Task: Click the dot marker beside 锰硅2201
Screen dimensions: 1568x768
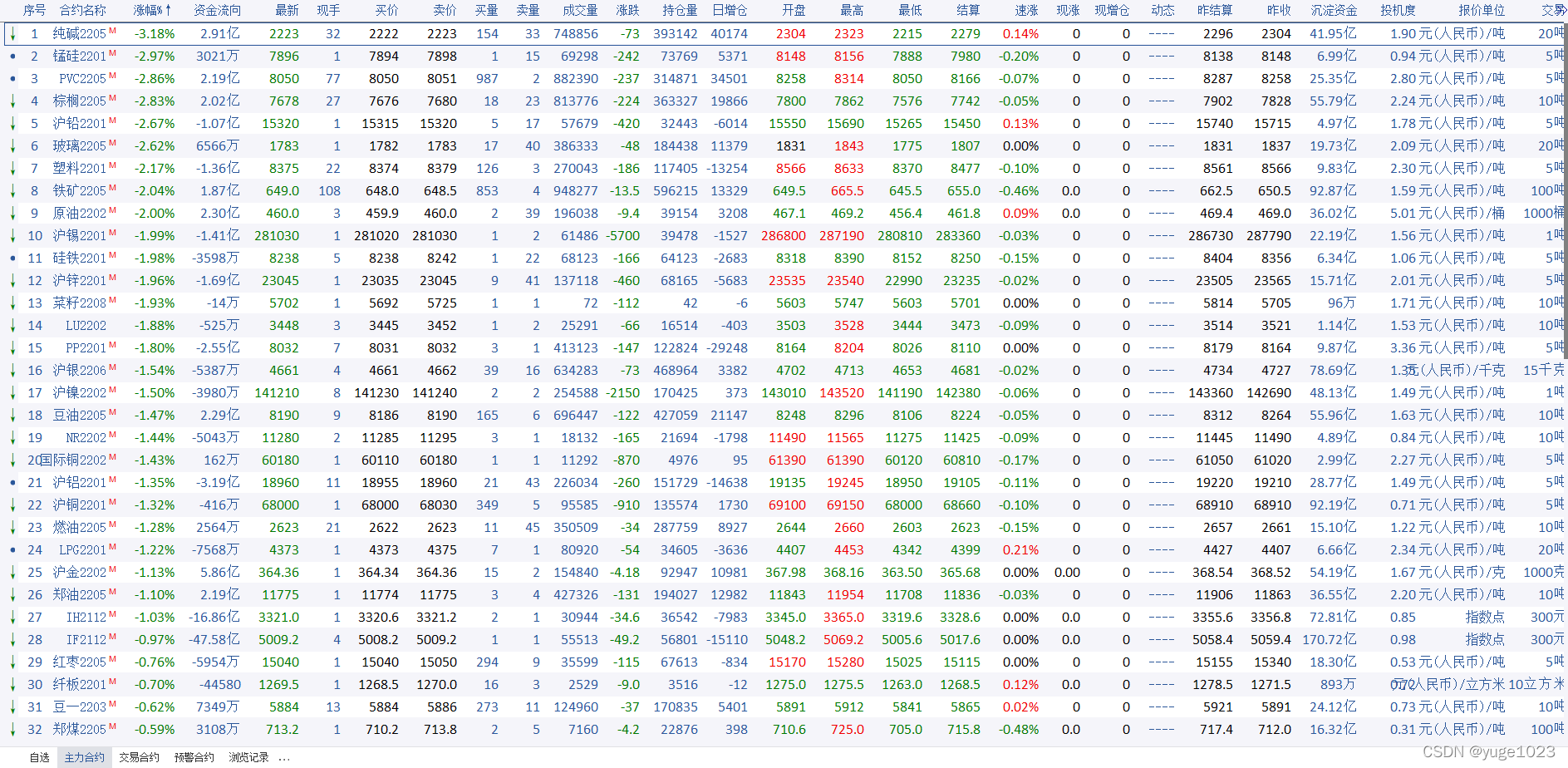Action: coord(12,56)
